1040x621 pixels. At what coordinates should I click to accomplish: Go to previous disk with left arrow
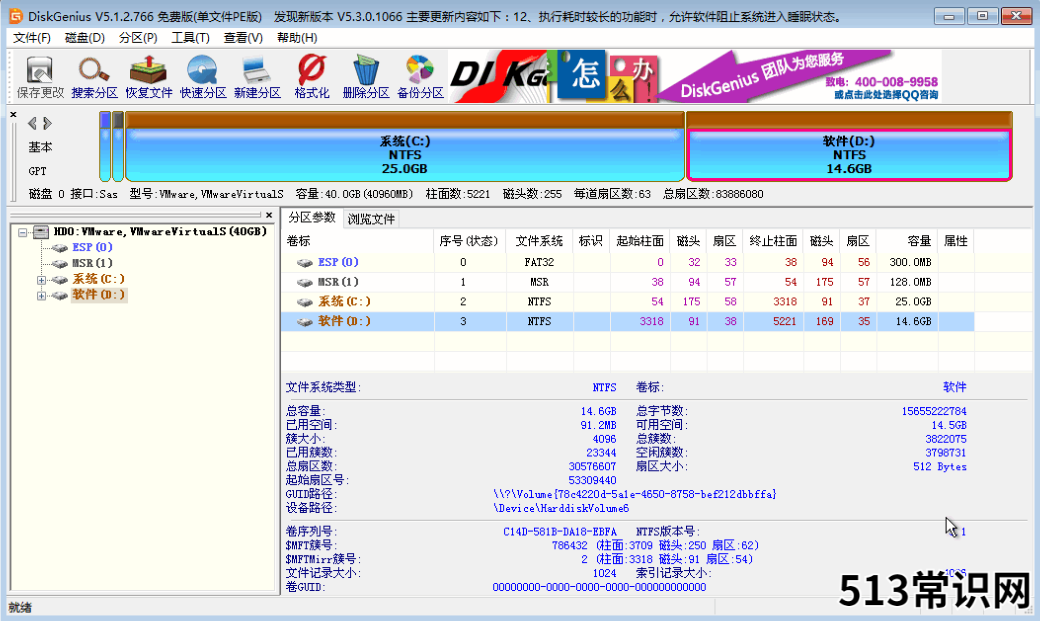point(32,123)
